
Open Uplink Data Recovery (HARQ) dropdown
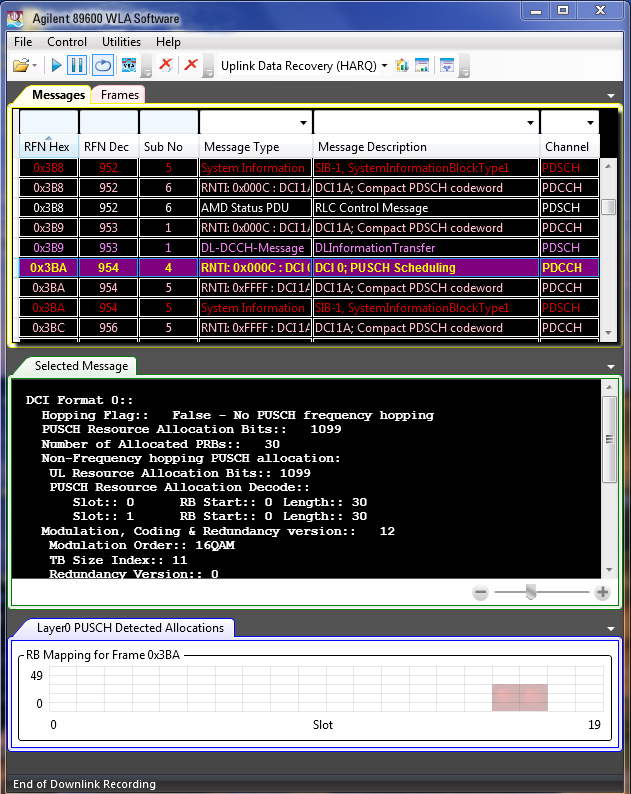[x=304, y=66]
